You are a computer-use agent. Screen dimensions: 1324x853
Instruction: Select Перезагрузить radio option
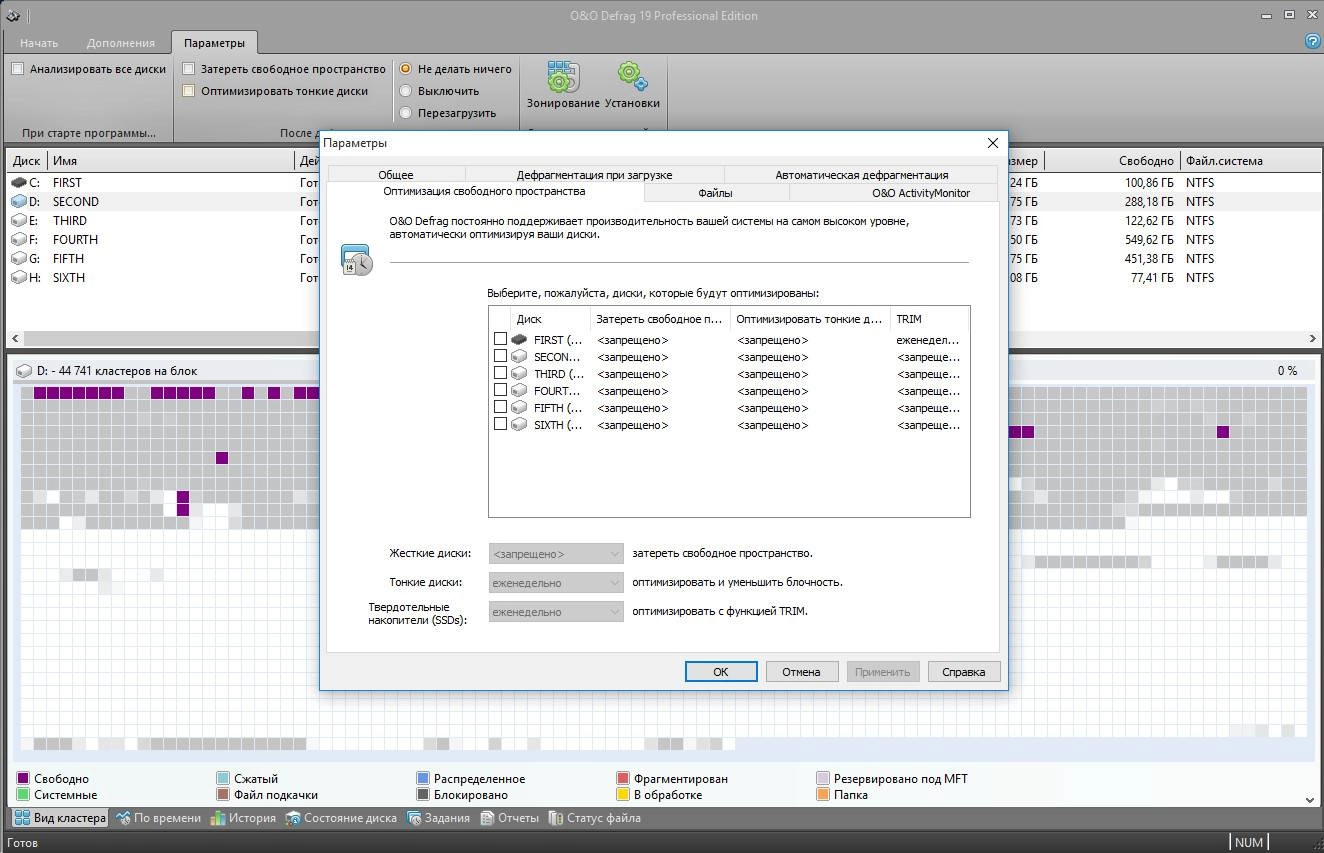[x=405, y=113]
